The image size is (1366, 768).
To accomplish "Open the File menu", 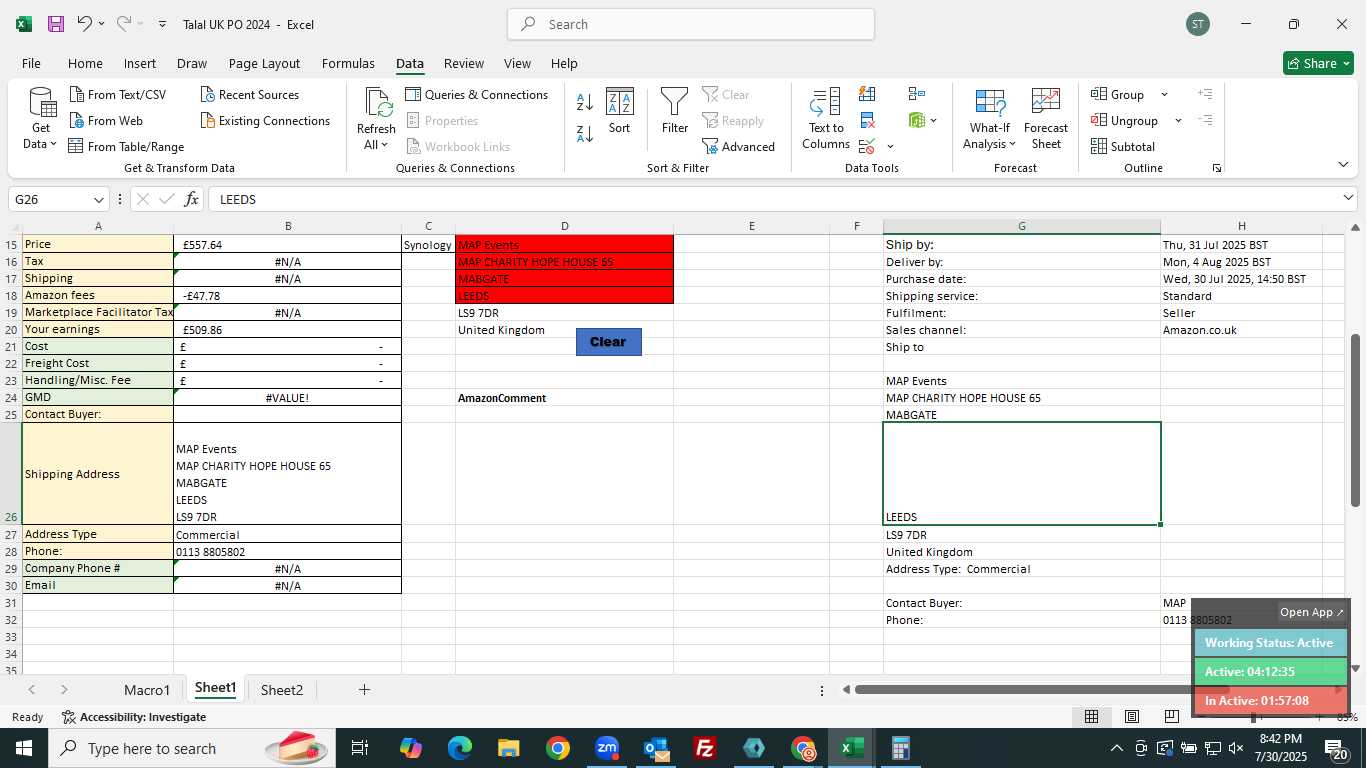I will [x=31, y=63].
